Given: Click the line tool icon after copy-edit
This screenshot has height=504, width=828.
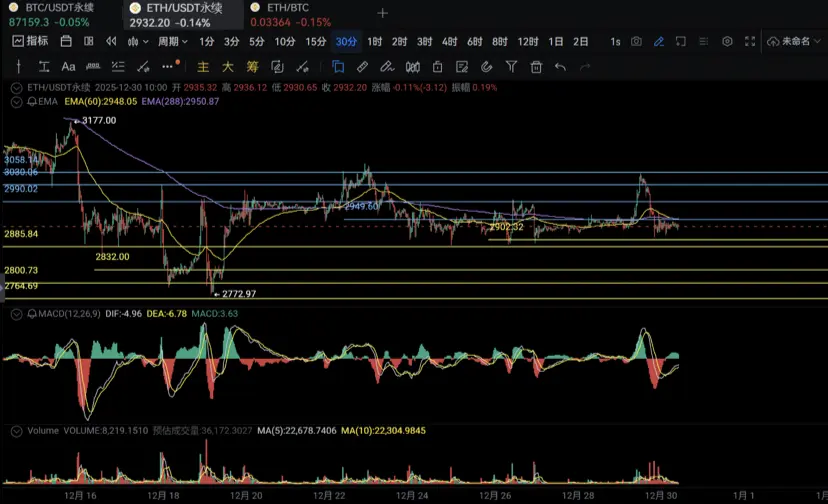Looking at the screenshot, I should [x=302, y=67].
